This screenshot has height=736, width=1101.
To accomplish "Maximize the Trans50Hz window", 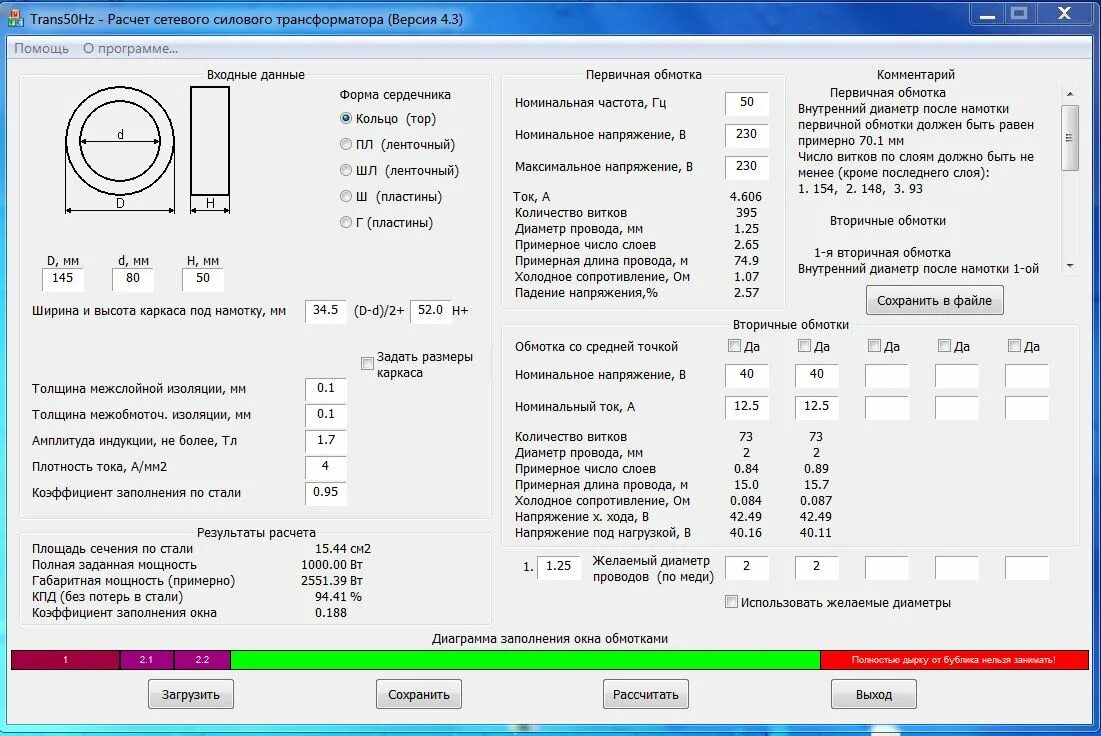I will pyautogui.click(x=1020, y=13).
